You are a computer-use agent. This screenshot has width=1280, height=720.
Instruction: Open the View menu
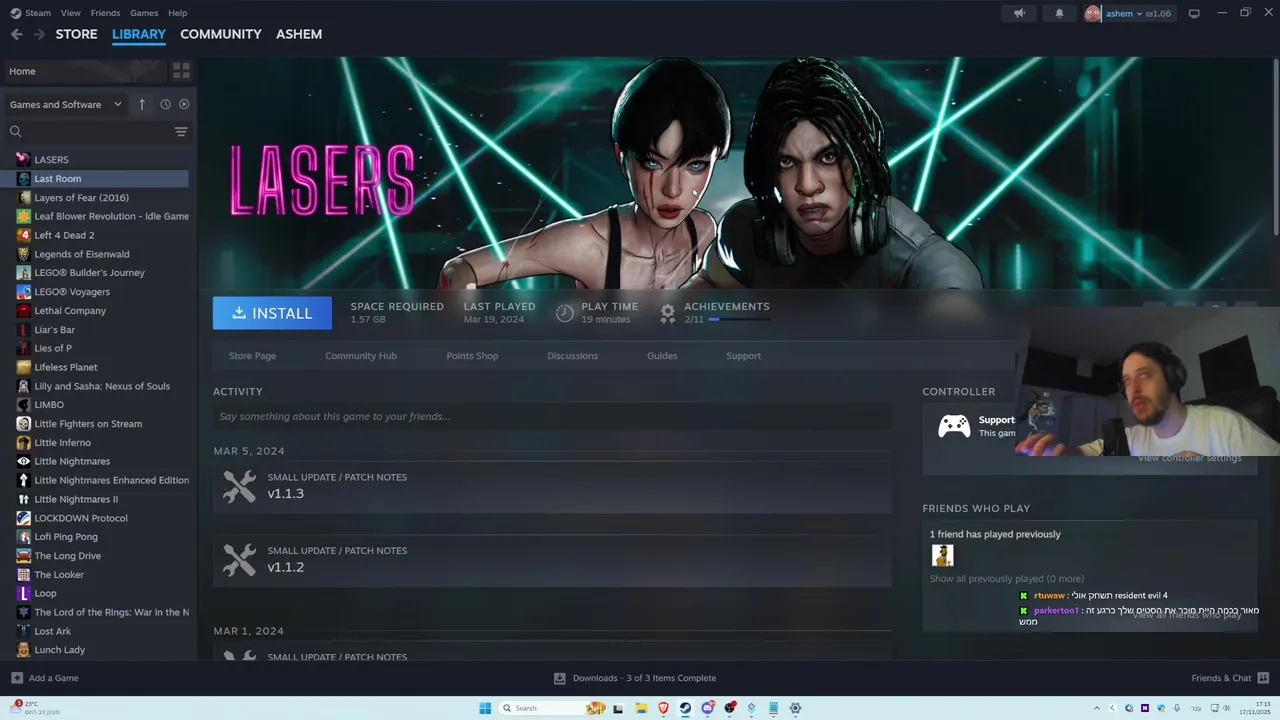[70, 13]
